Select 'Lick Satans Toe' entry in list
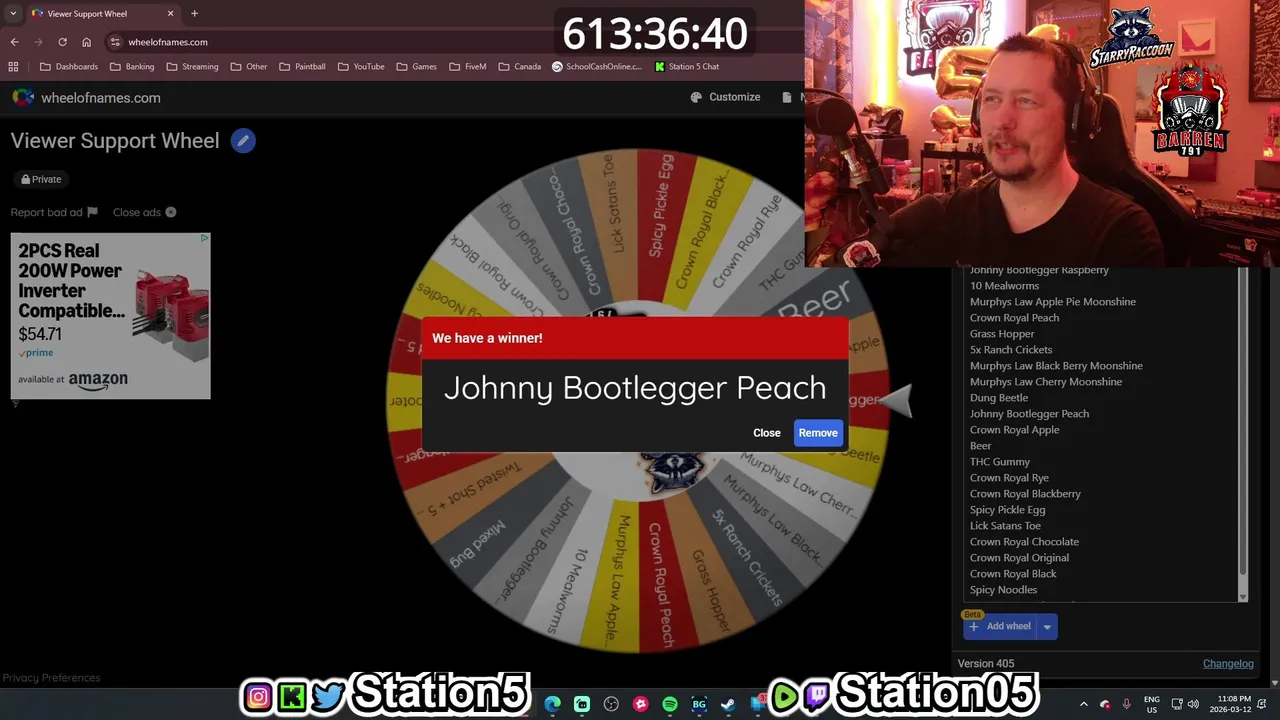This screenshot has width=1280, height=720. (1005, 526)
